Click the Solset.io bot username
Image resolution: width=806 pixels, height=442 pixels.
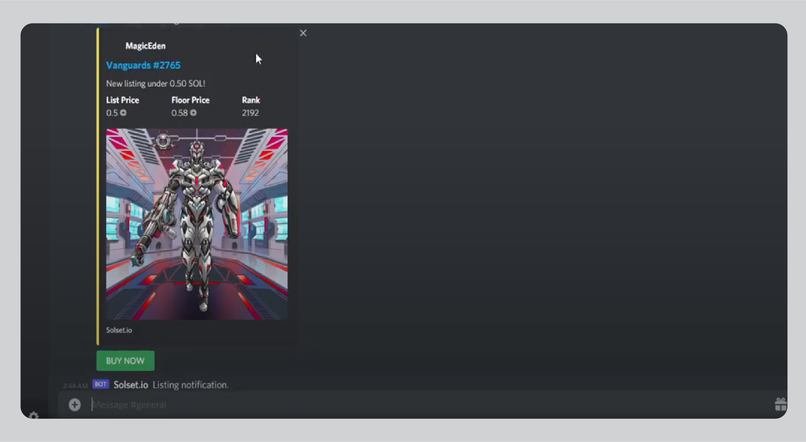(131, 384)
